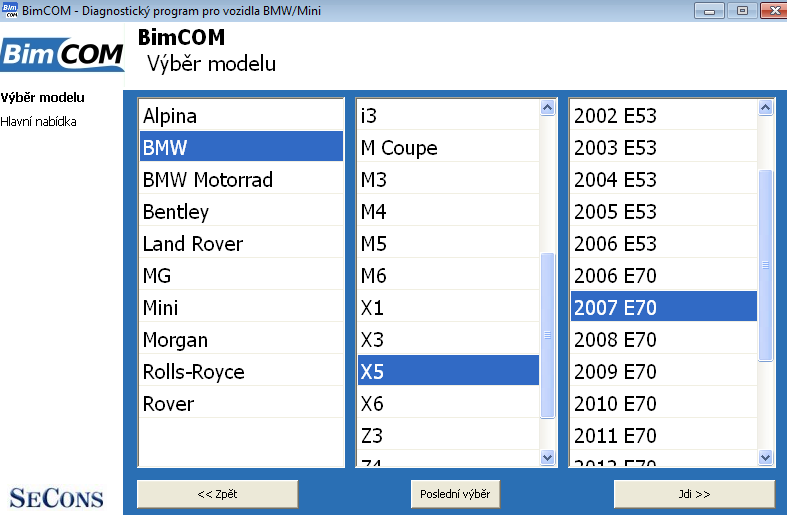Select M5 model

tap(448, 243)
